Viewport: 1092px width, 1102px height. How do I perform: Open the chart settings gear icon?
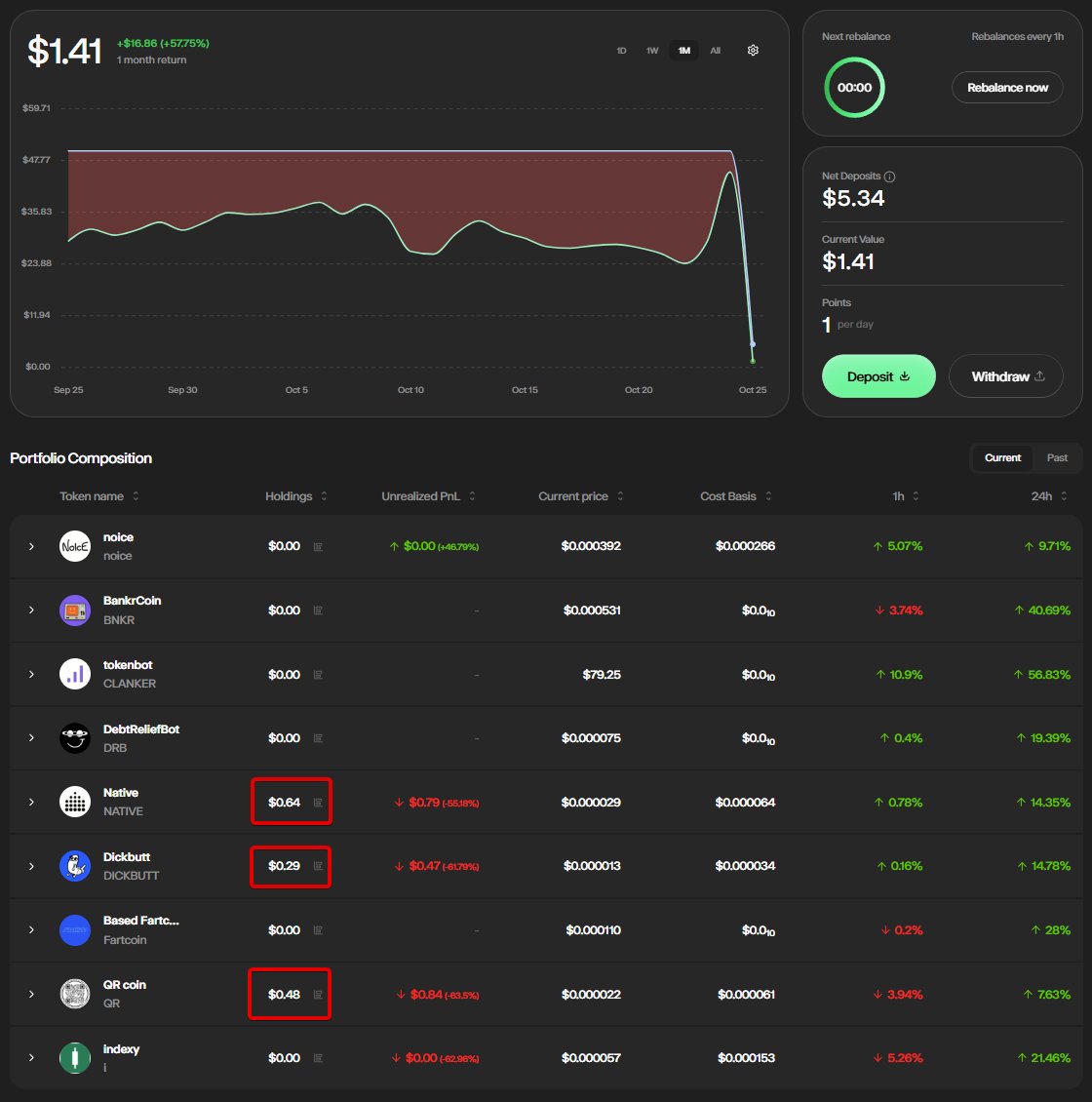point(753,50)
